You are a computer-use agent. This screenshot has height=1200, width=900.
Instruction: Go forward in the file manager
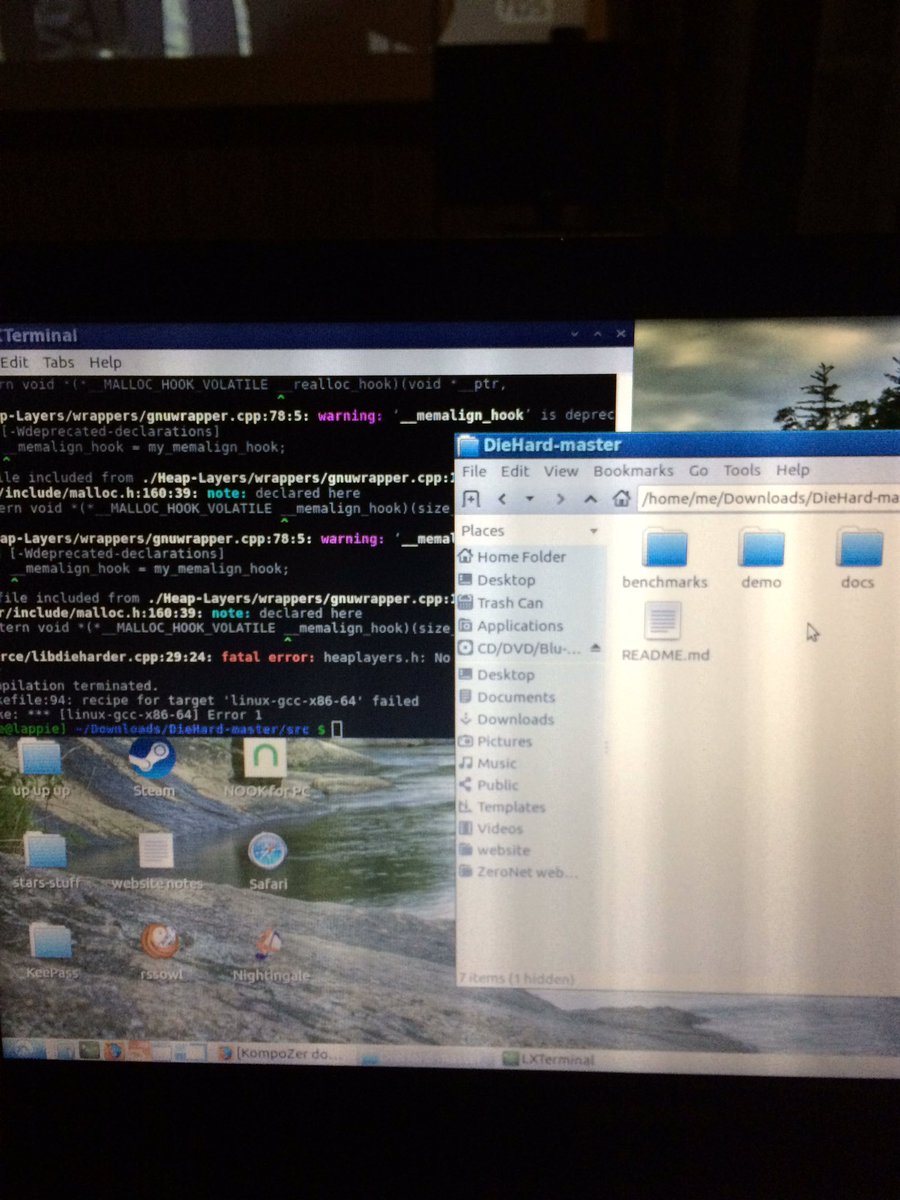(561, 498)
